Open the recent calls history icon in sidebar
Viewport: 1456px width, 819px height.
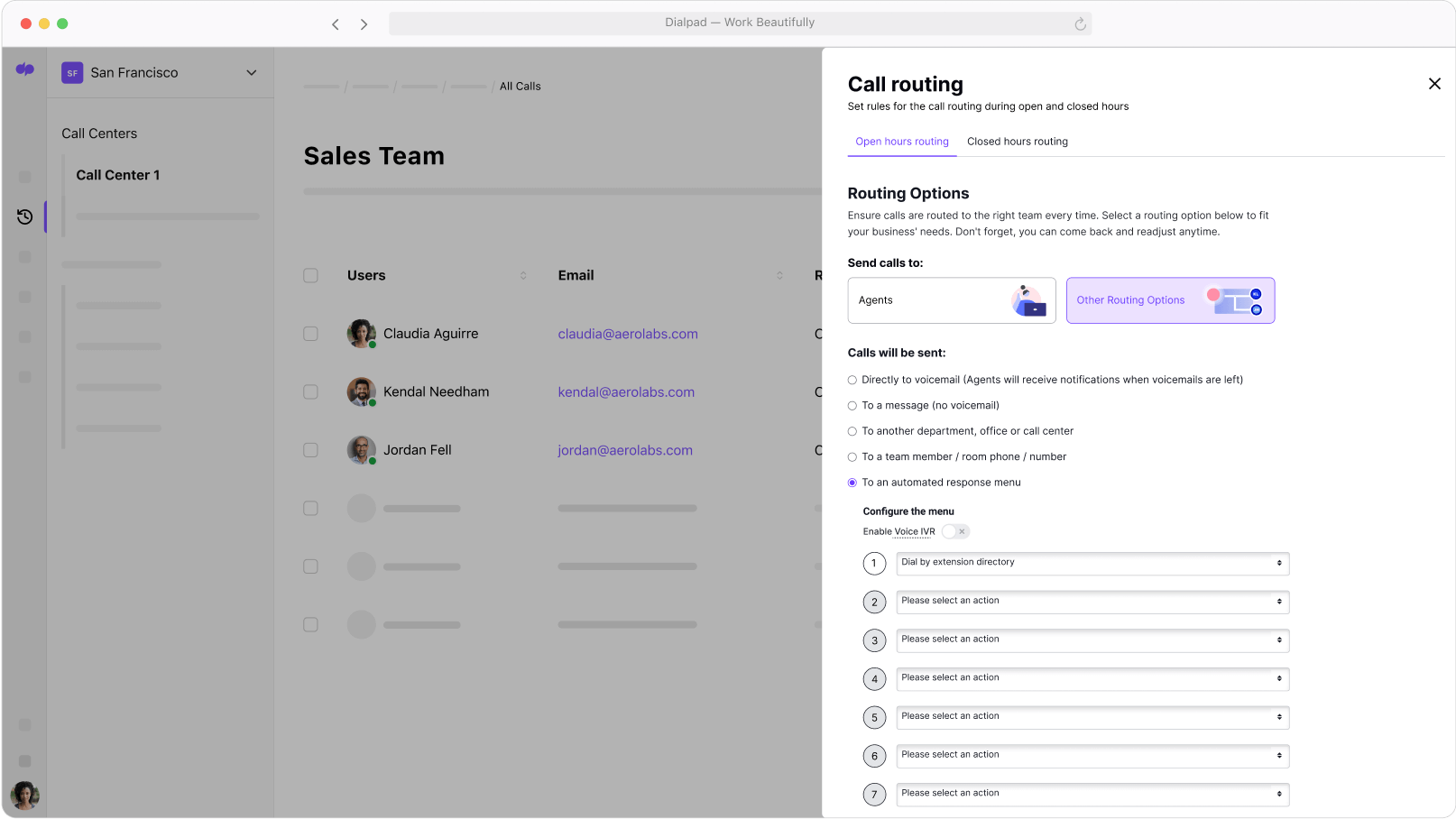[x=24, y=216]
